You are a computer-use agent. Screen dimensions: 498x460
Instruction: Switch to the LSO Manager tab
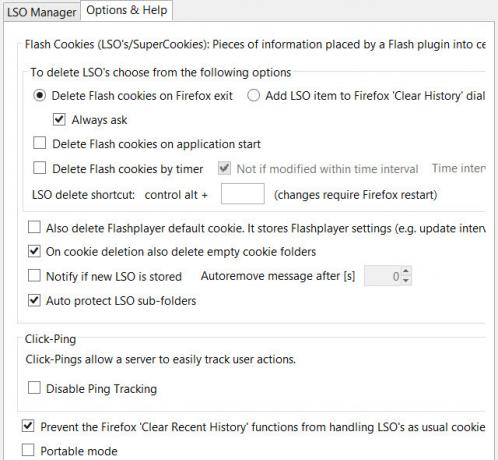tap(42, 12)
